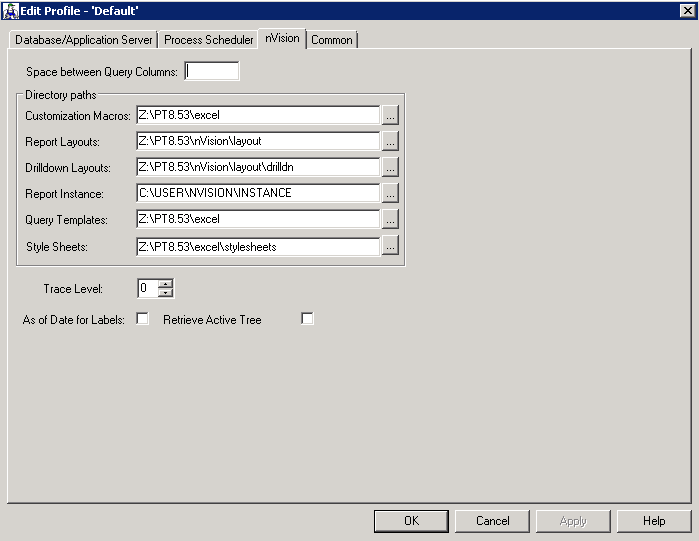Click the Drilldown Layouts path field

[x=258, y=167]
